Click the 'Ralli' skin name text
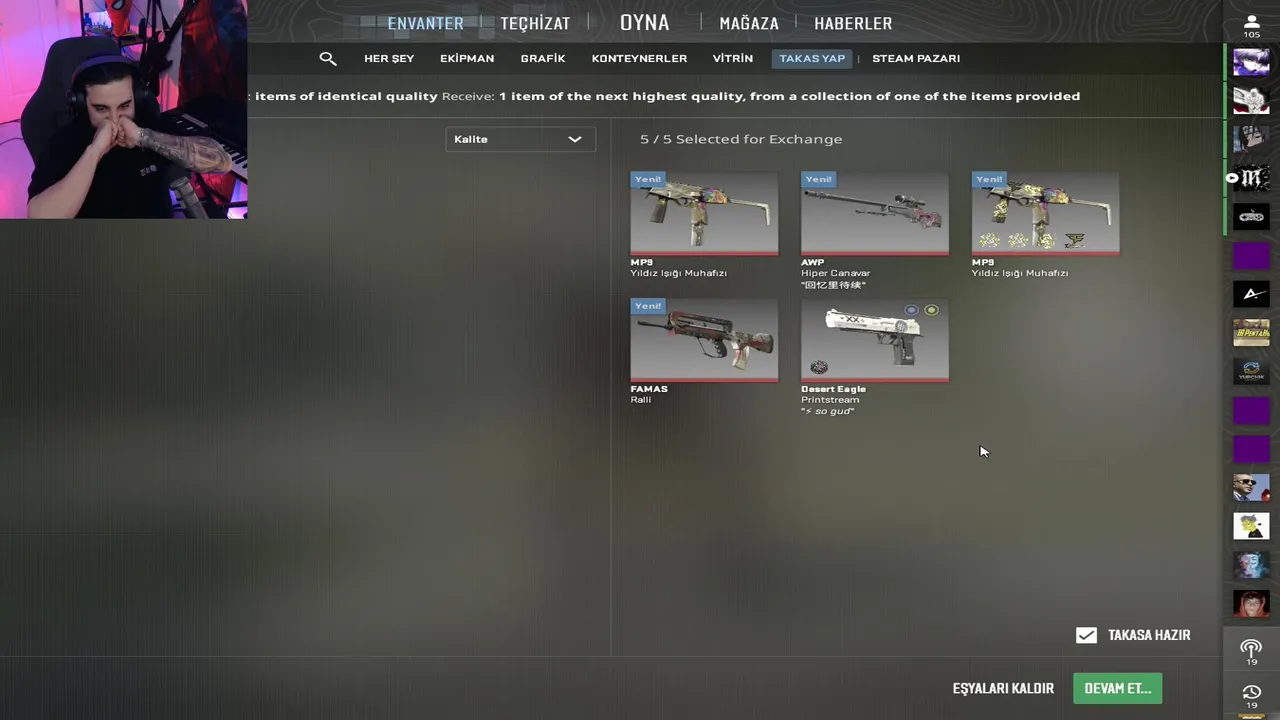 point(641,400)
